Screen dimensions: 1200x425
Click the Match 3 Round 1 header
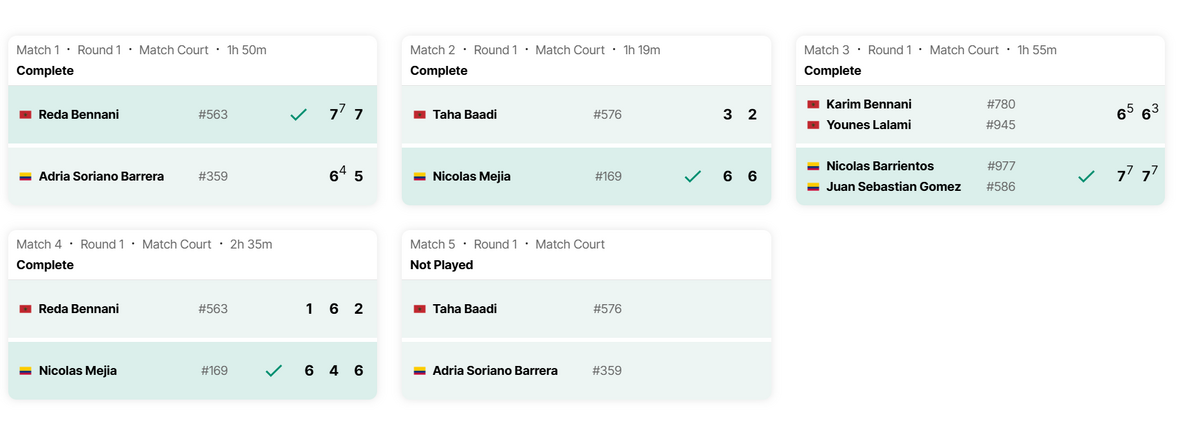point(930,50)
